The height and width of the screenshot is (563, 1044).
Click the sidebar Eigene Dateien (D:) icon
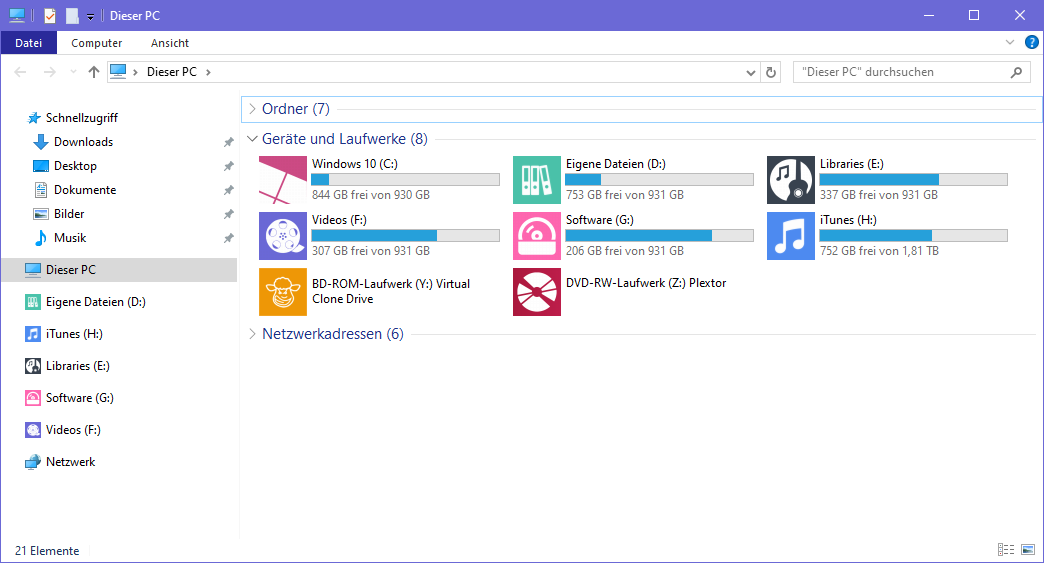(33, 301)
